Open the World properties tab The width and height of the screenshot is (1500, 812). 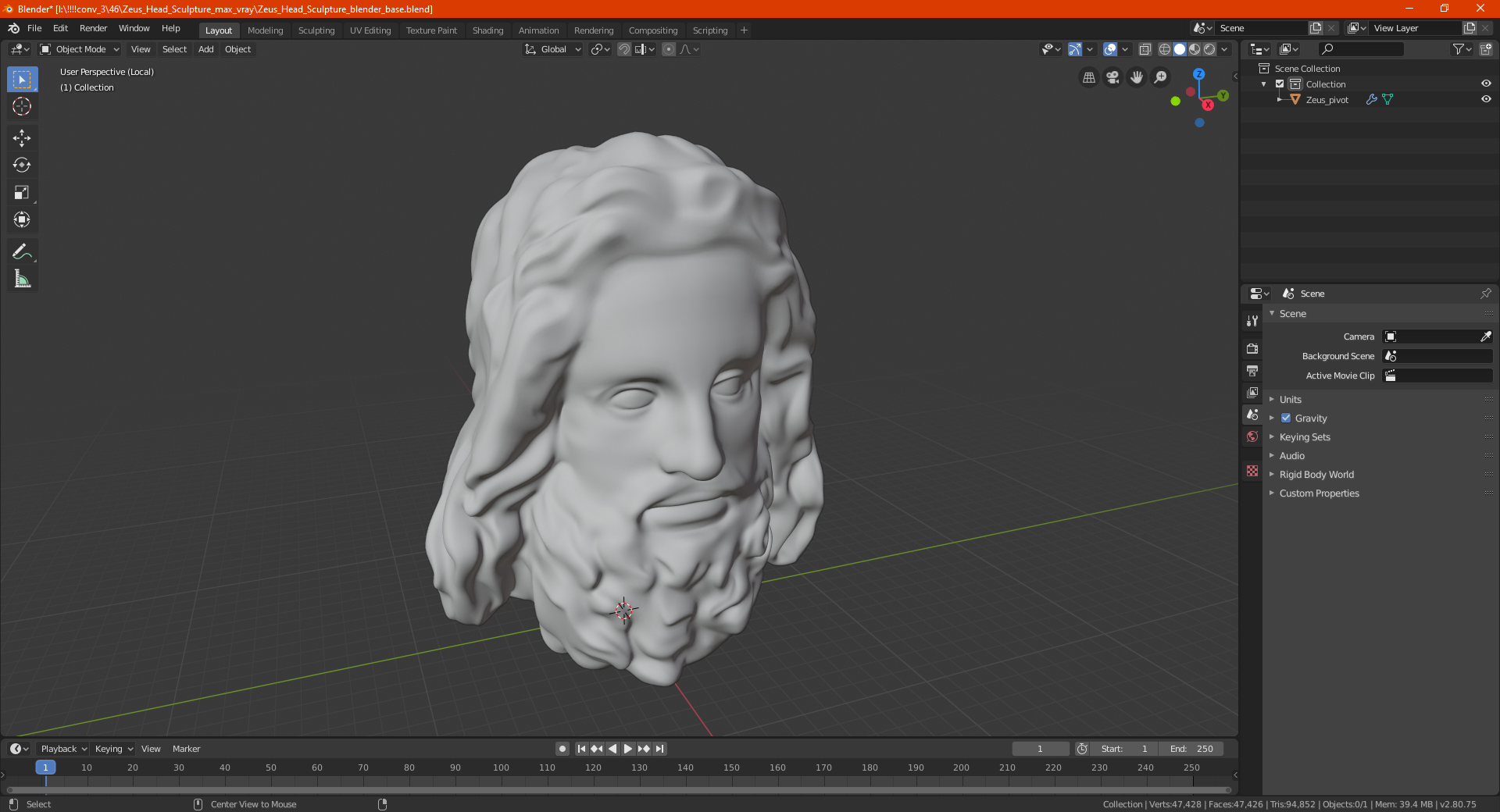coord(1252,436)
